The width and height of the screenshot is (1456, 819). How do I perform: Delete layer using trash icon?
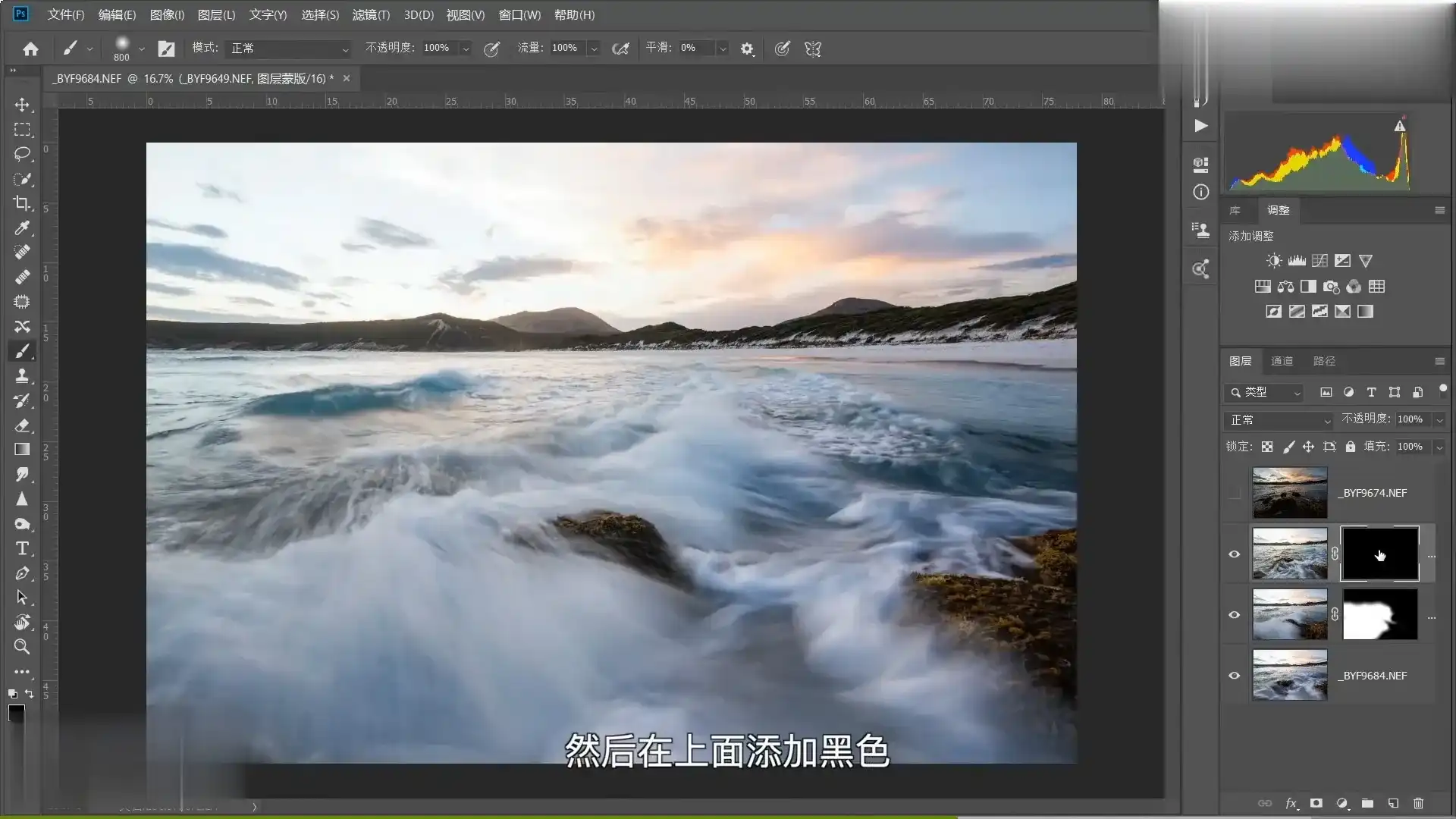pyautogui.click(x=1418, y=803)
